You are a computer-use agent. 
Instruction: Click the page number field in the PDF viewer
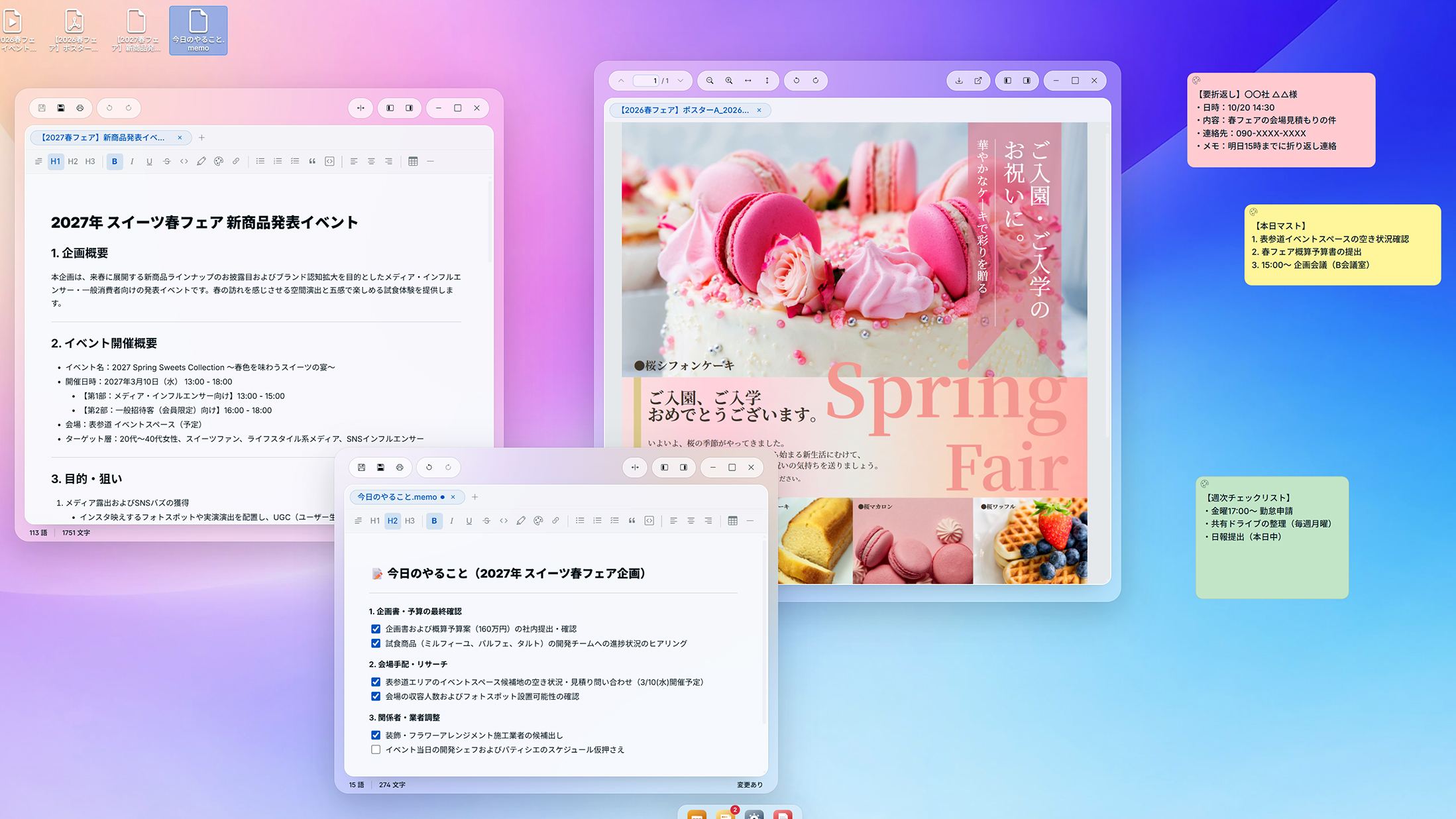(x=646, y=81)
